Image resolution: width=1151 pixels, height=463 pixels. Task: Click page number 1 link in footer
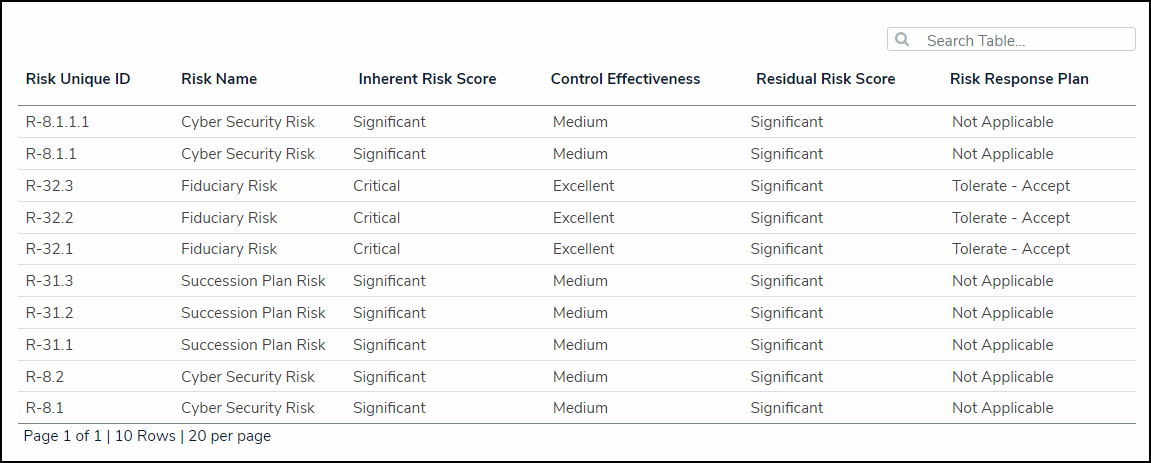click(x=98, y=436)
